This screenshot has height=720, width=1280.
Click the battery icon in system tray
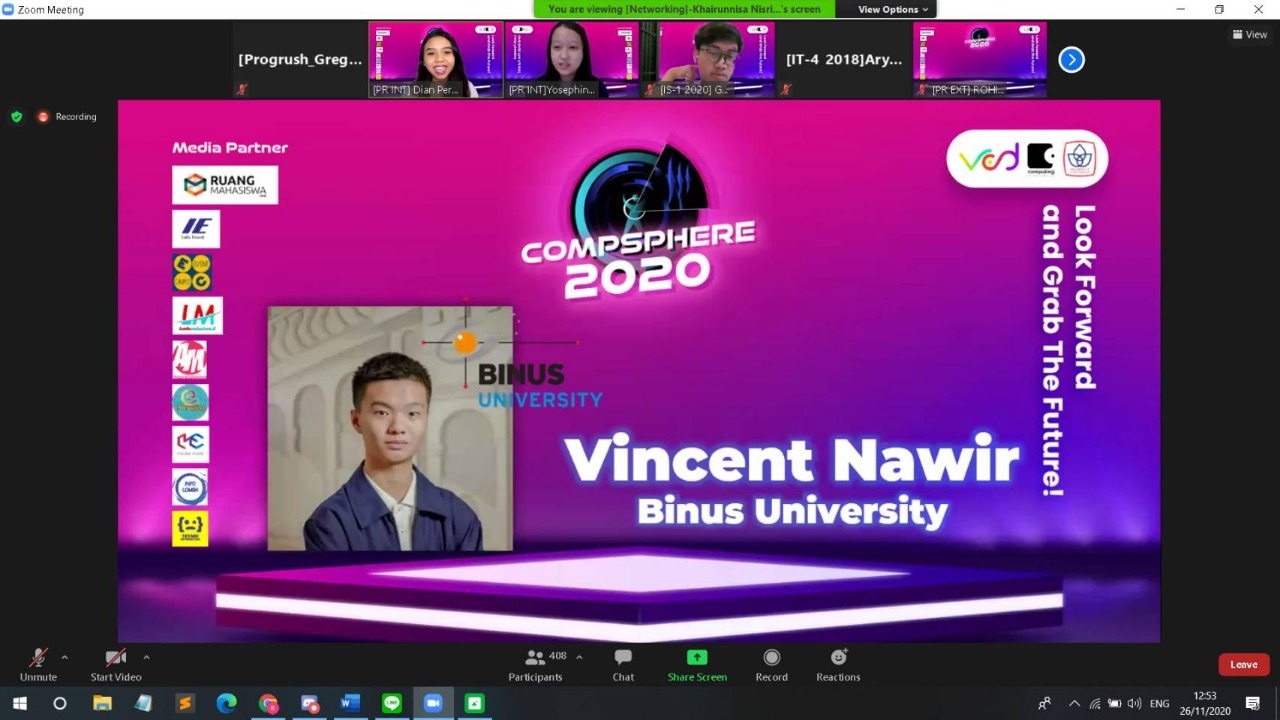point(1114,703)
